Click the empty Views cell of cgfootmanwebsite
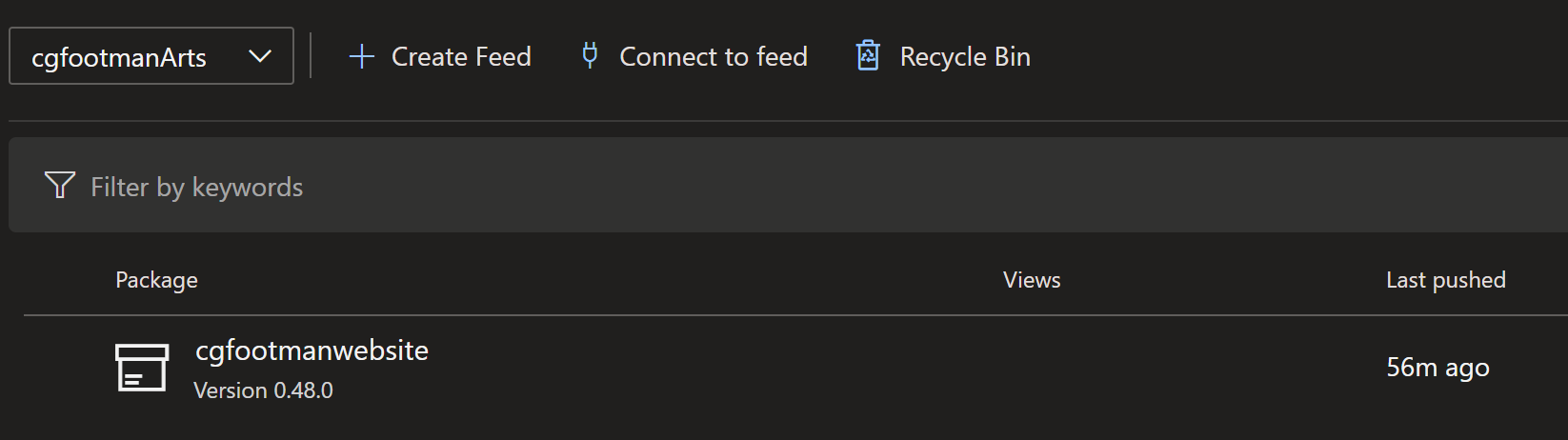Viewport: 1568px width, 440px height. point(1032,368)
